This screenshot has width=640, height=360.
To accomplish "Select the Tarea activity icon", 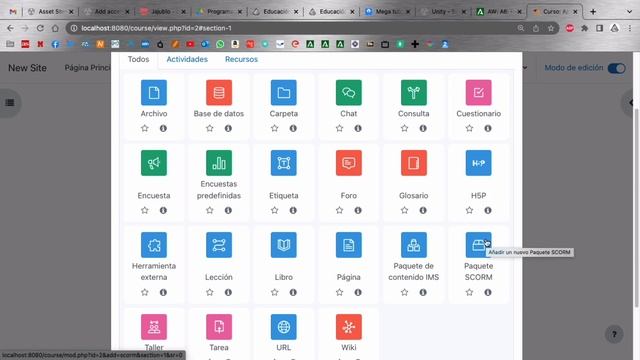I will click(219, 327).
